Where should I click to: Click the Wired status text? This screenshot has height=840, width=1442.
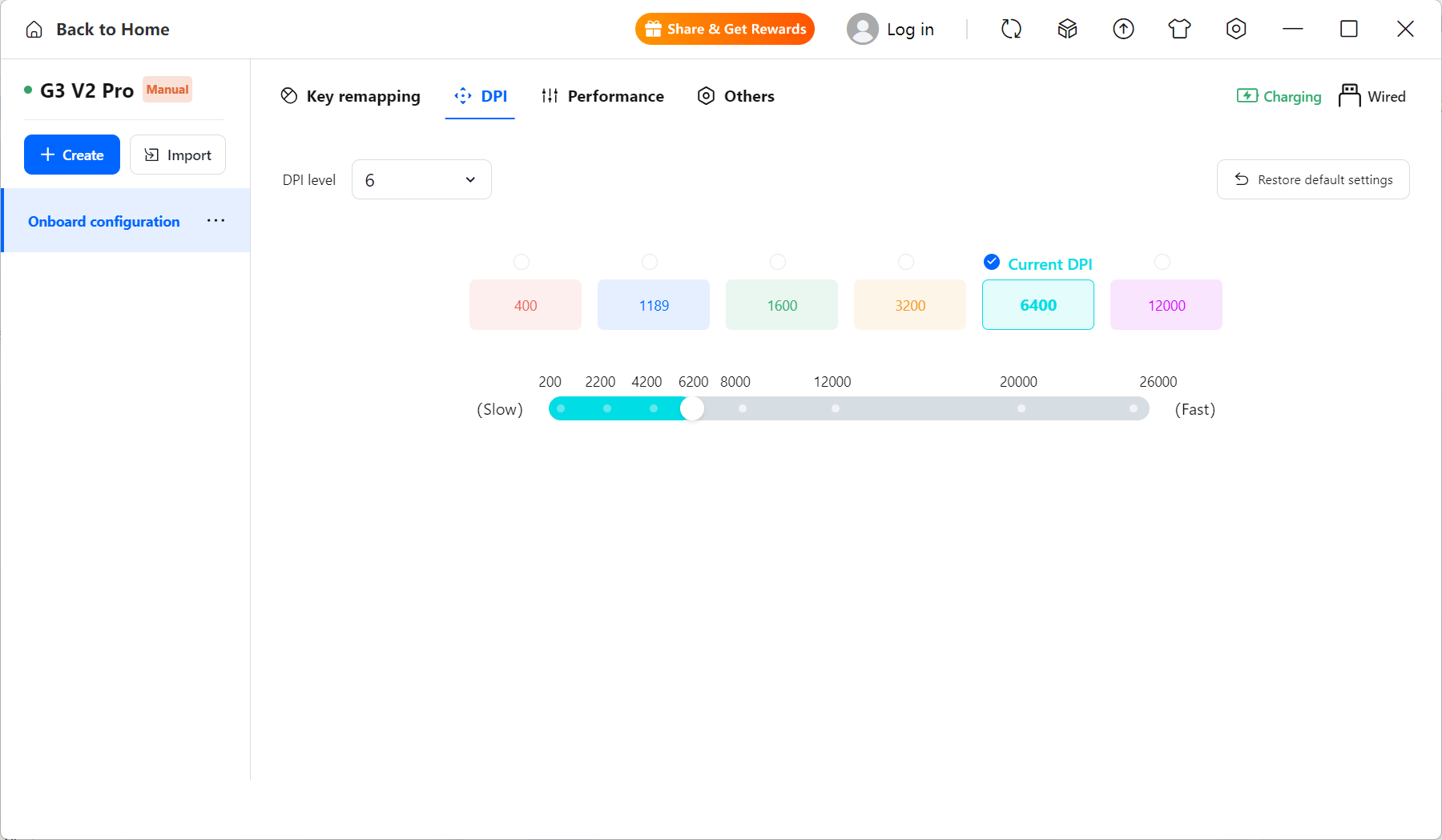pos(1387,96)
